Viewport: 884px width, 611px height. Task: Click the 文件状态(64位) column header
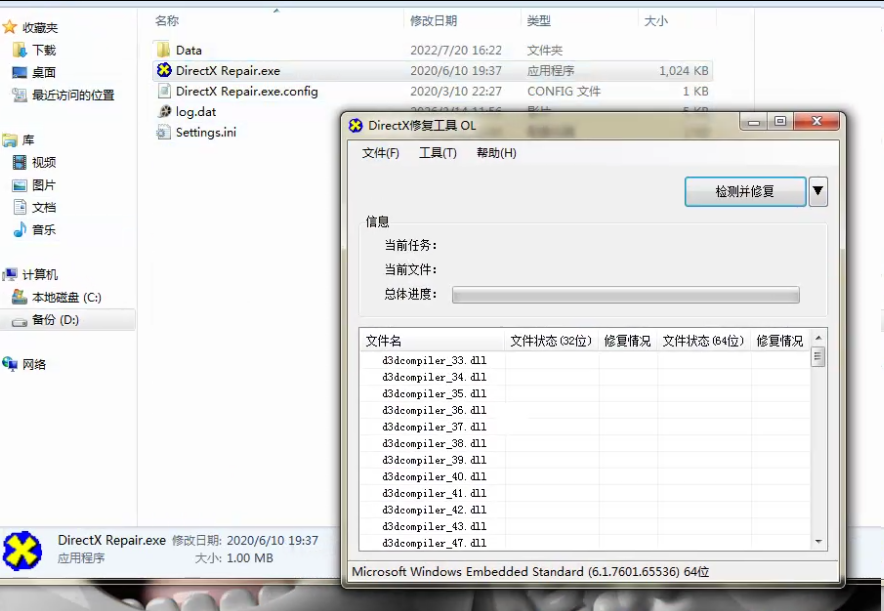(x=703, y=340)
